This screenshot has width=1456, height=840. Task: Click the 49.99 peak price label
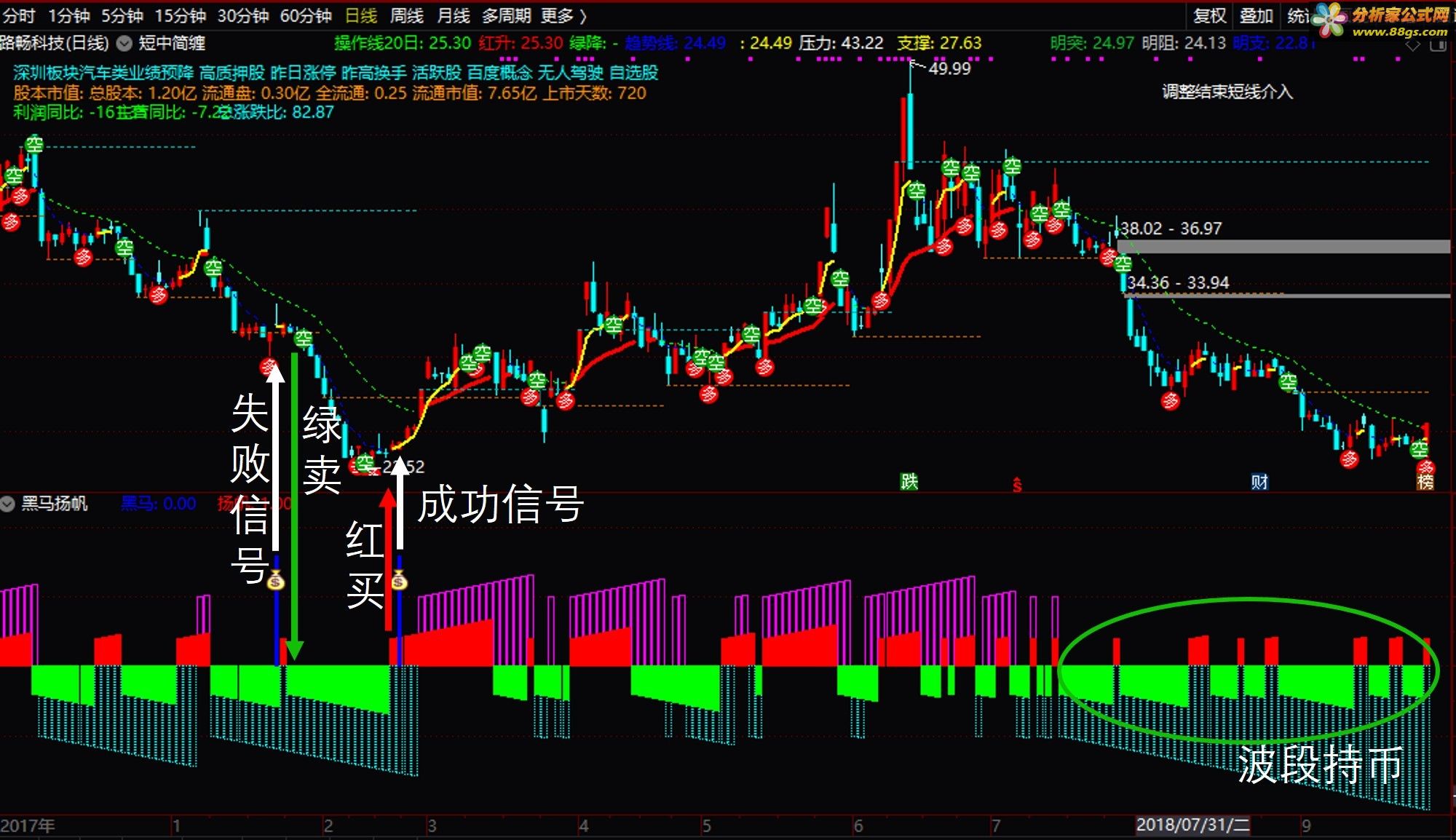[949, 68]
